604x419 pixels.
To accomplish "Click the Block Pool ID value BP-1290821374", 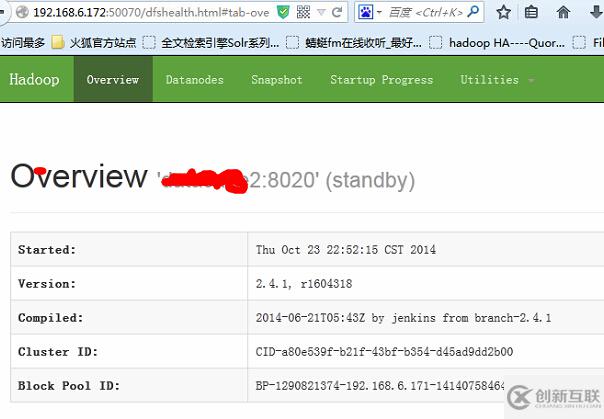I will (380, 385).
